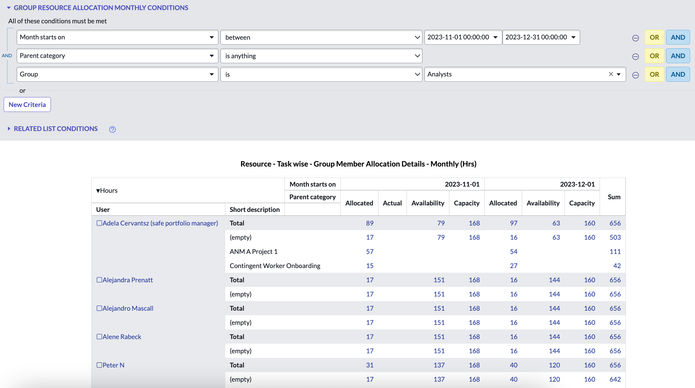
Task: Click the Short description column header
Action: 255,209
